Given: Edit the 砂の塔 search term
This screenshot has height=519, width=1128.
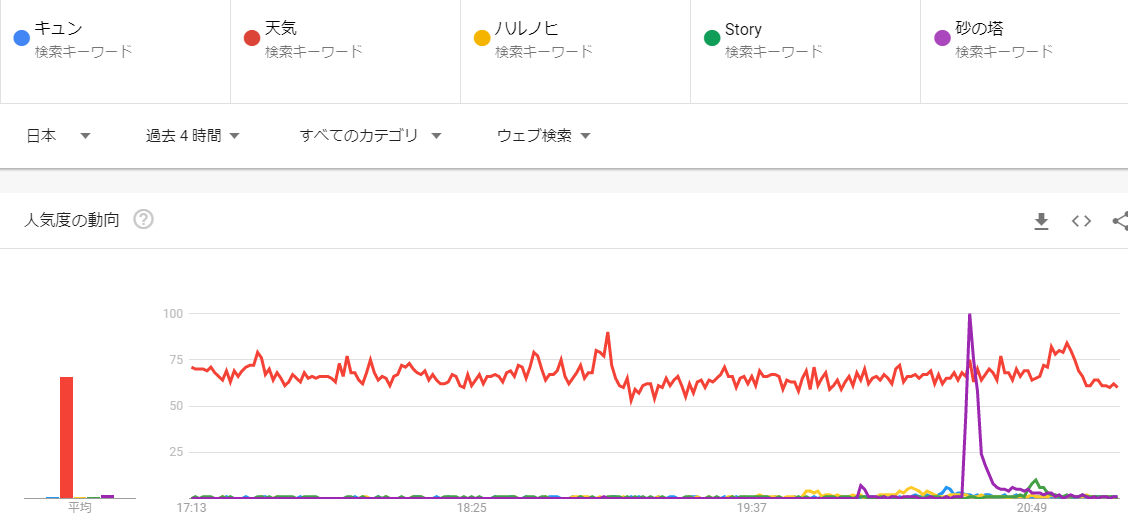Looking at the screenshot, I should click(x=979, y=29).
